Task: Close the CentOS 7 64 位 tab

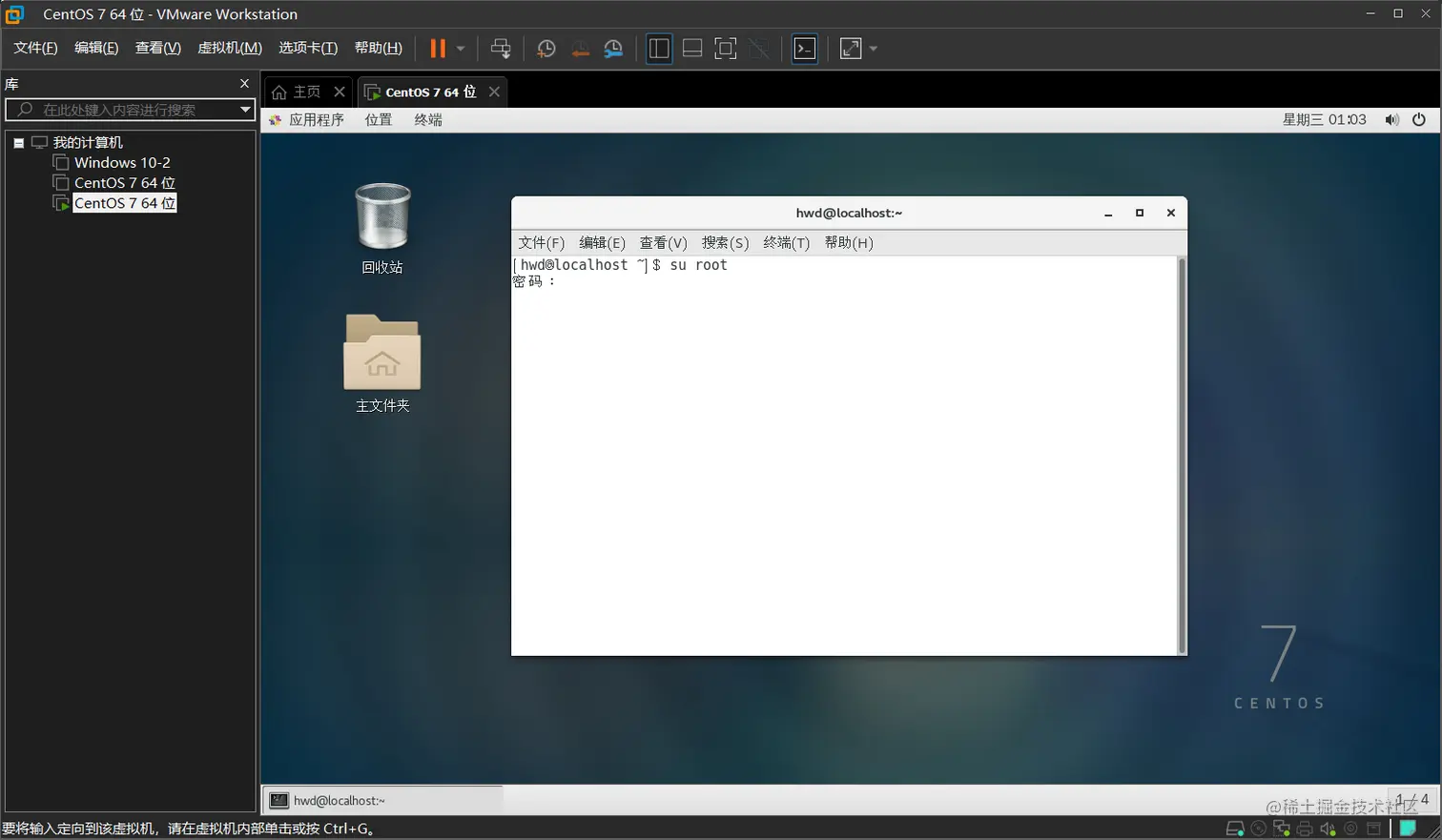Action: click(x=494, y=92)
